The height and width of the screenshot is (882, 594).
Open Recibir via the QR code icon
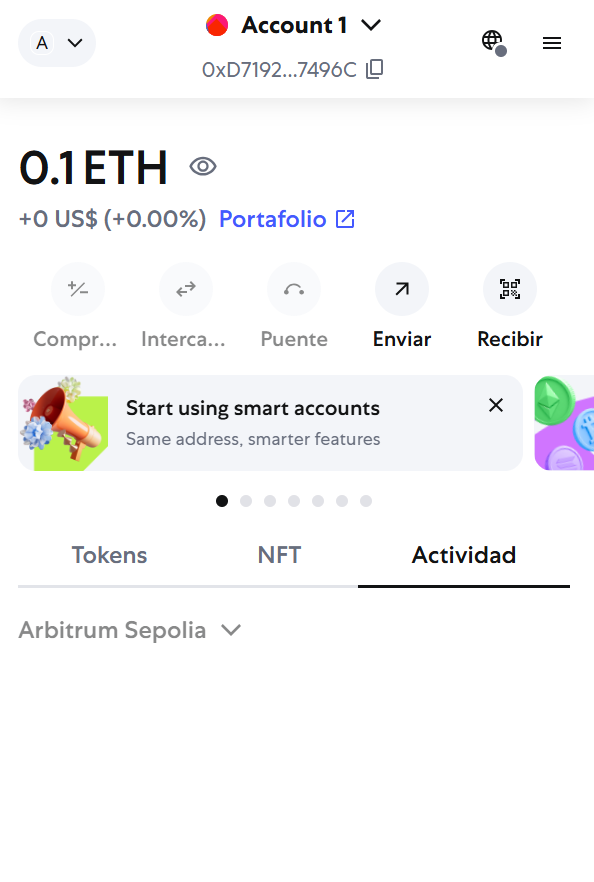[510, 289]
